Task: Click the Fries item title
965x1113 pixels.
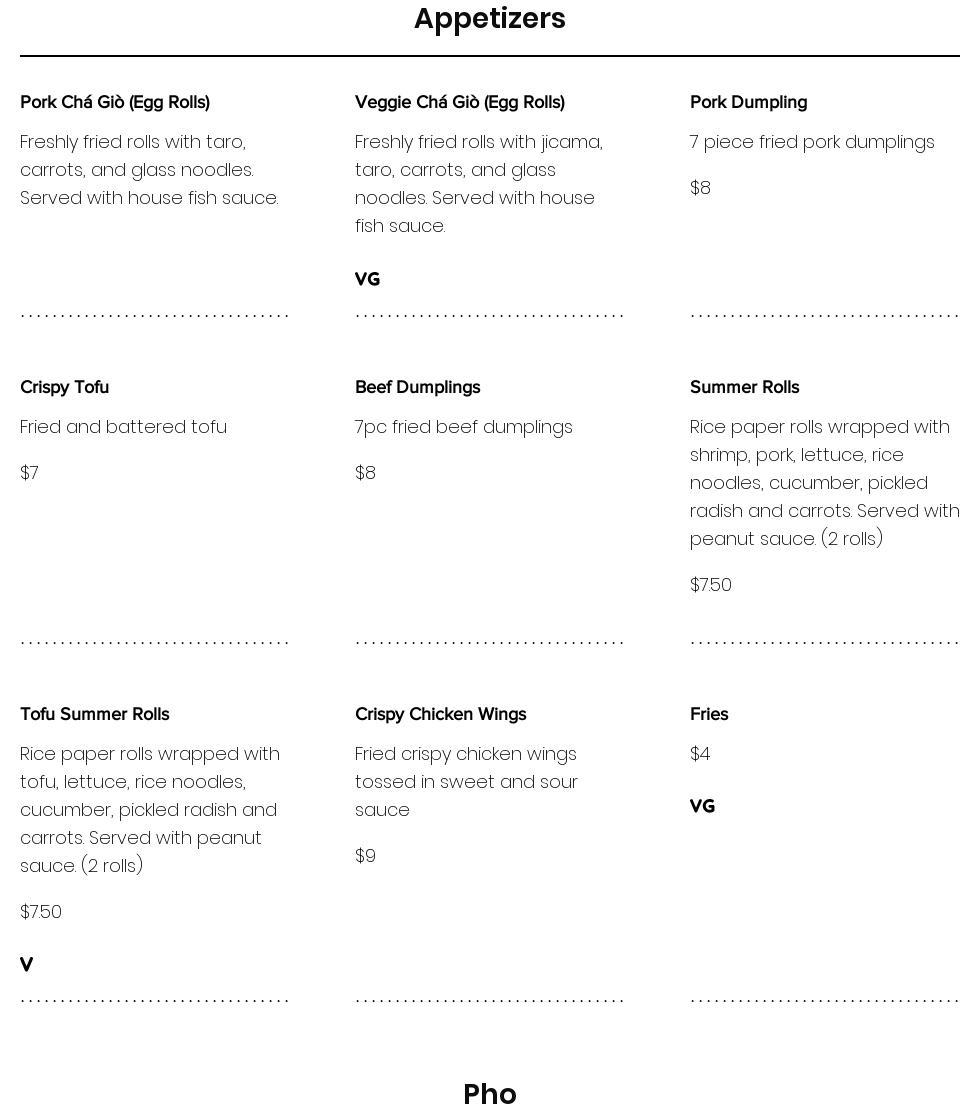Action: pos(709,714)
